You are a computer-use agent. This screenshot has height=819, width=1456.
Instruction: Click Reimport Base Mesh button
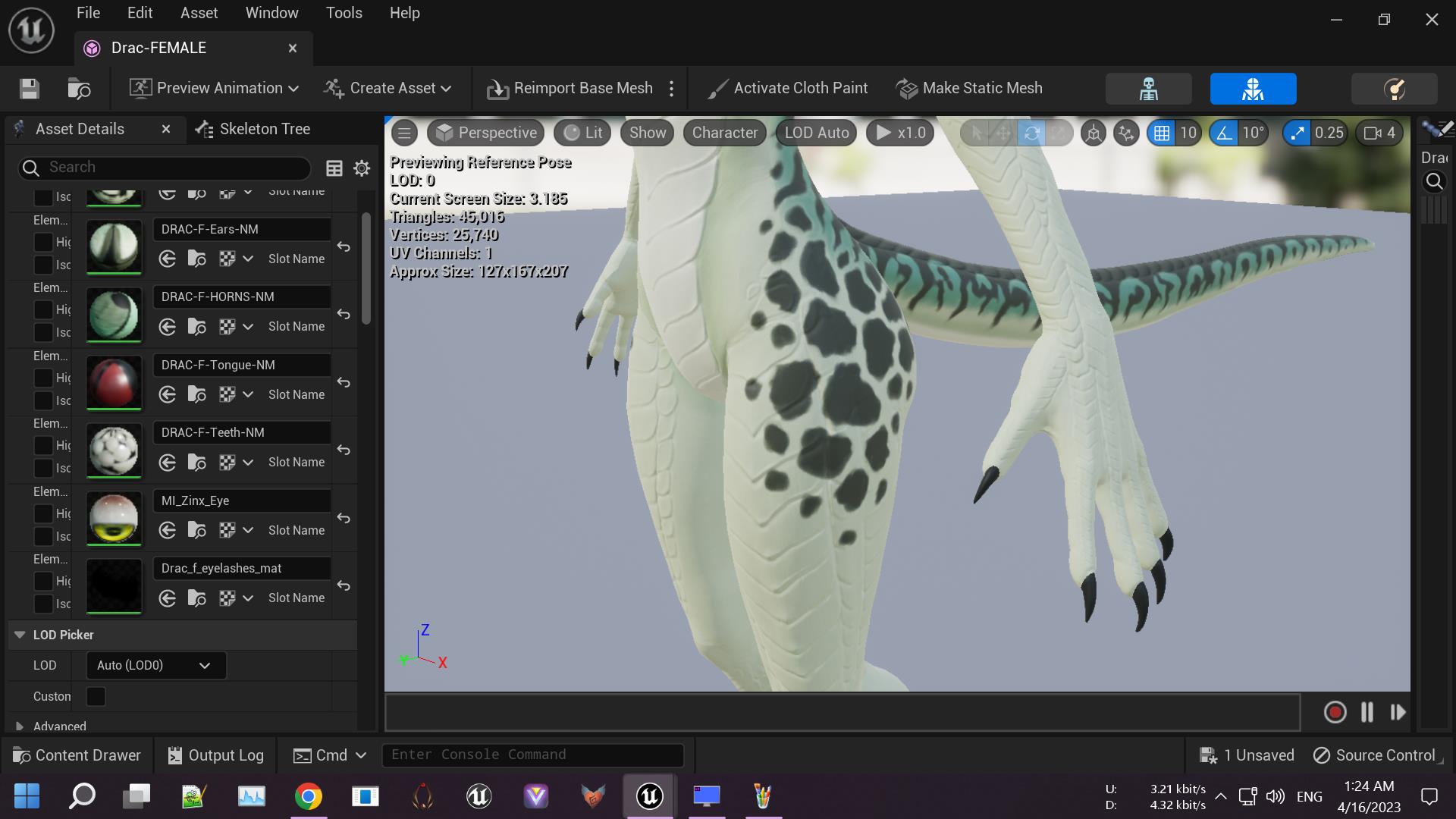570,89
